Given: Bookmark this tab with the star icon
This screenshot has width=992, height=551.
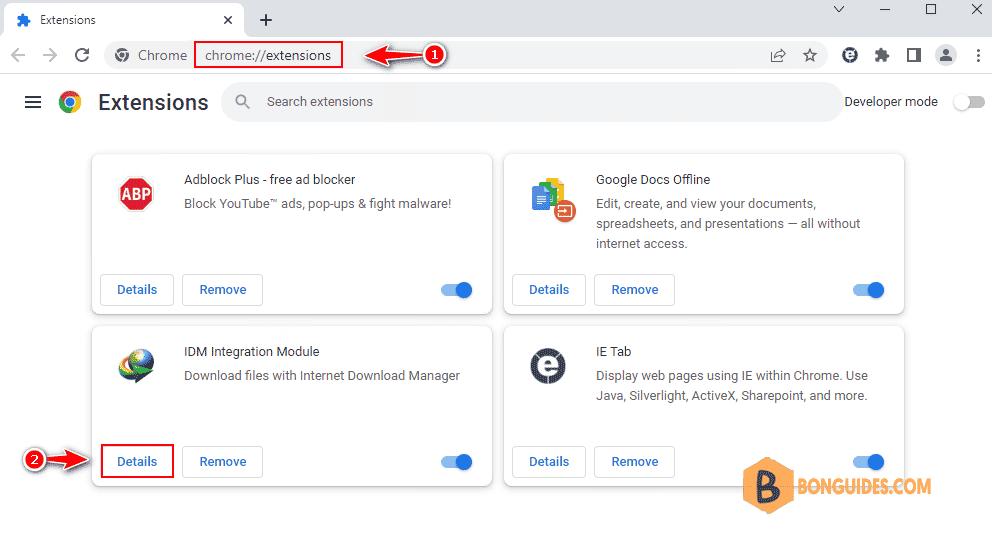Looking at the screenshot, I should (810, 55).
